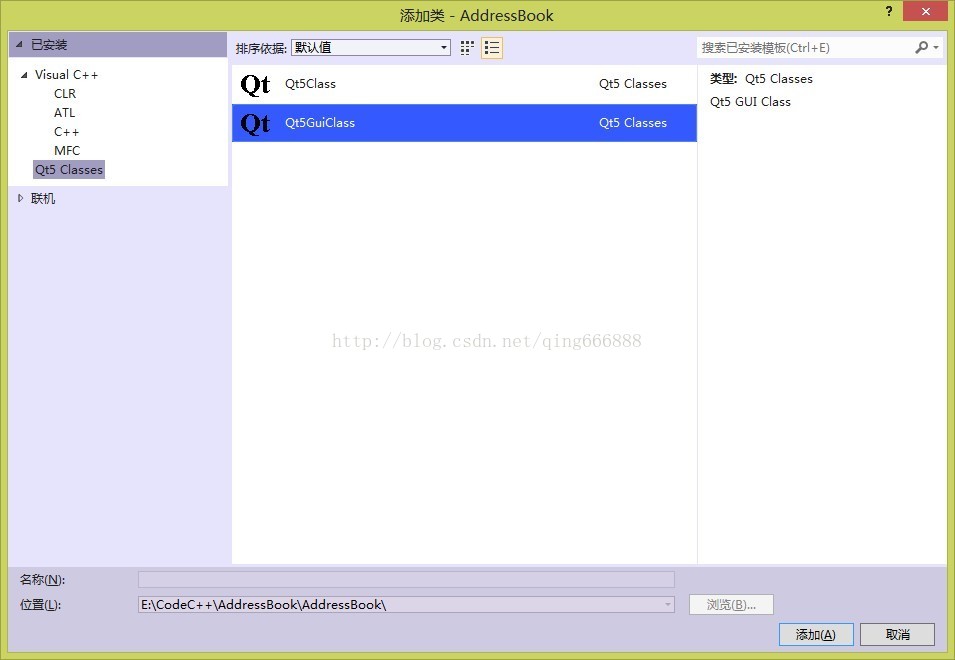Click Qt5 Classes type of Qt5Class row
The image size is (955, 660).
633,84
